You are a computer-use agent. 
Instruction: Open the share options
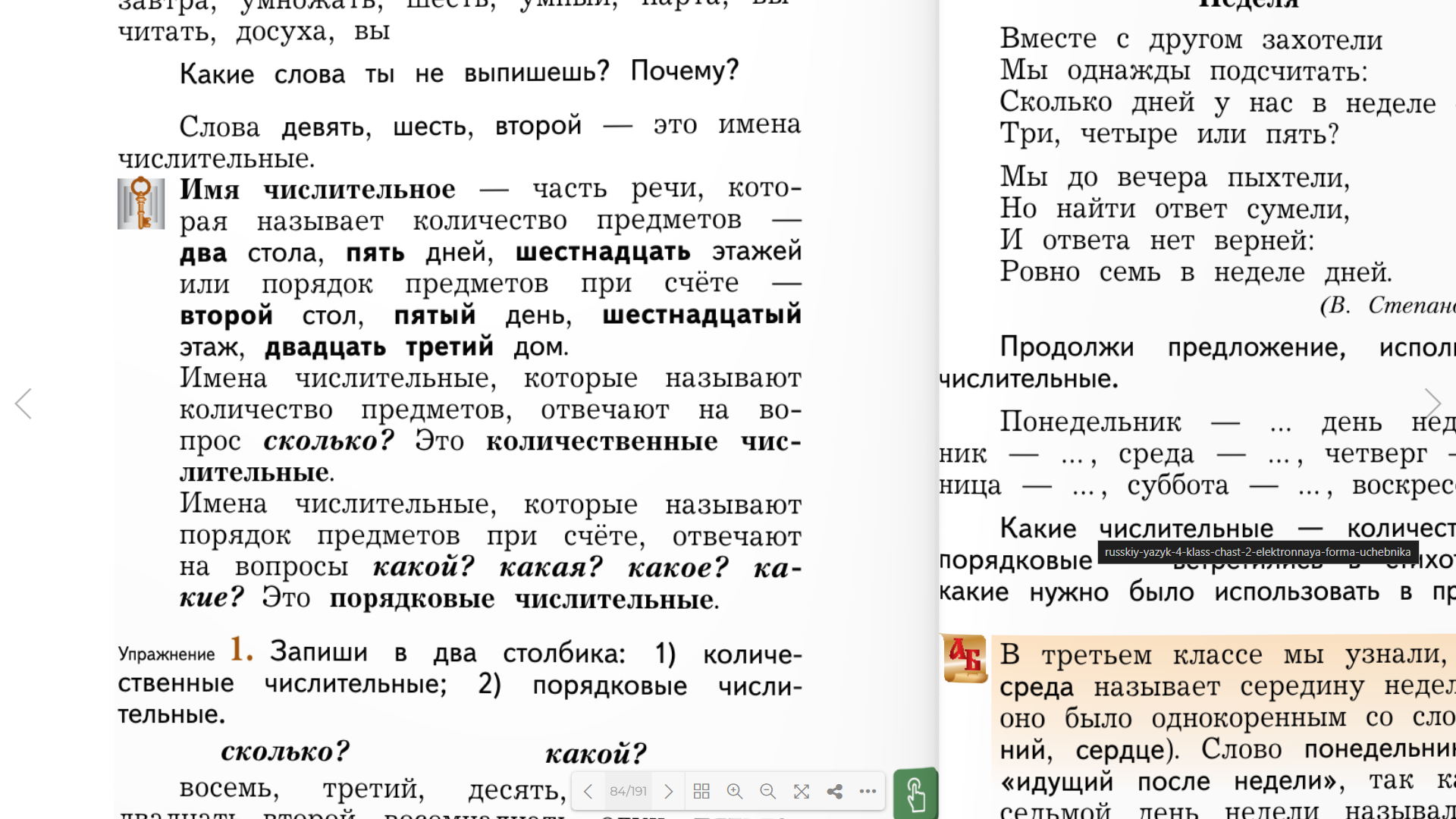[x=835, y=792]
